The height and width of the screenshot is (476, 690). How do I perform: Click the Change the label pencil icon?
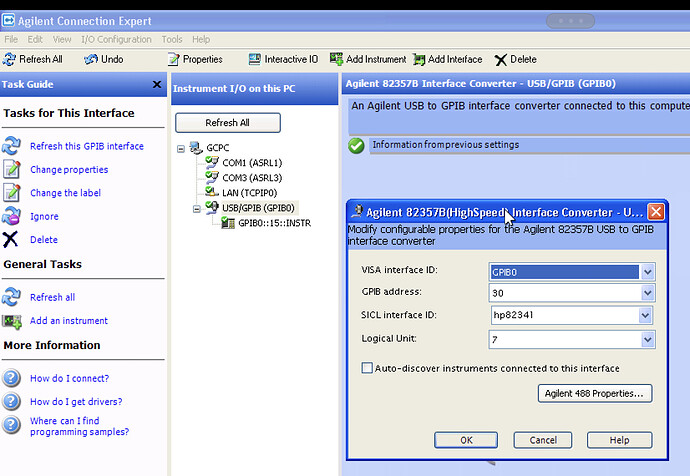click(12, 192)
